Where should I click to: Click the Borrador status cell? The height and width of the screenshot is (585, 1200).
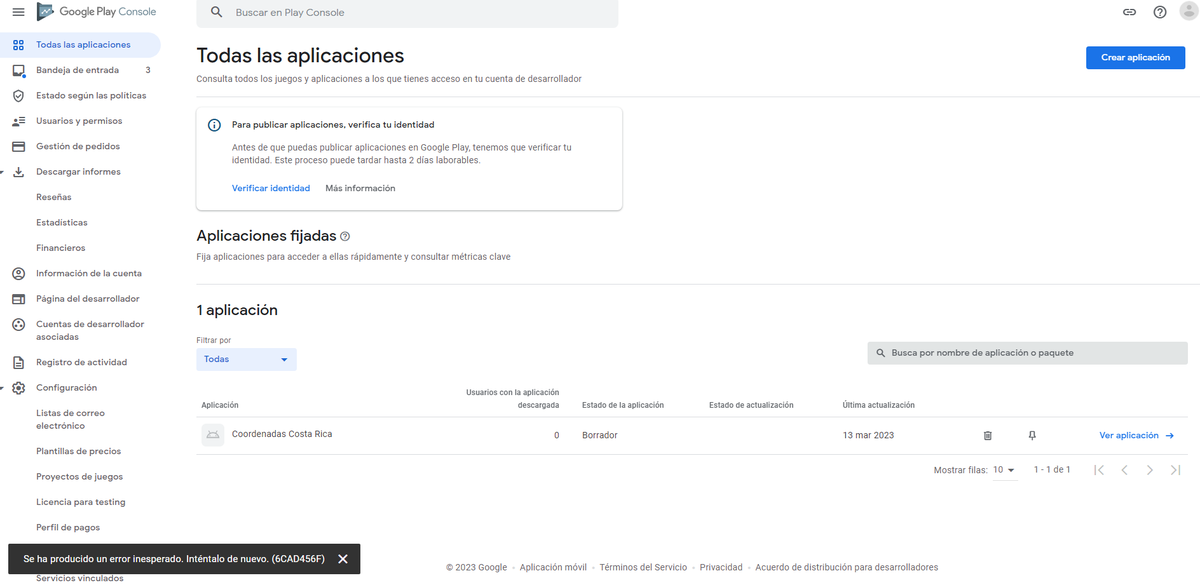click(x=600, y=436)
